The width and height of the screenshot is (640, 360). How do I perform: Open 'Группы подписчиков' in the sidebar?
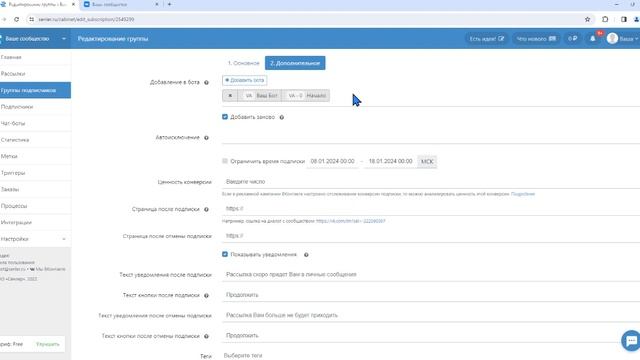[35, 90]
